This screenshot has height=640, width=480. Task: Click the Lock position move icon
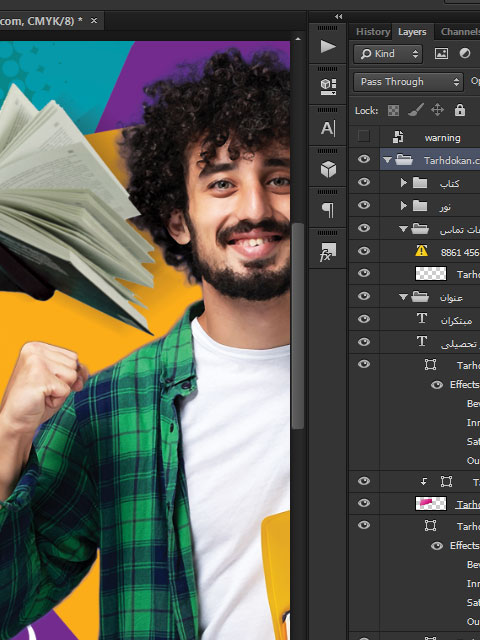[437, 110]
